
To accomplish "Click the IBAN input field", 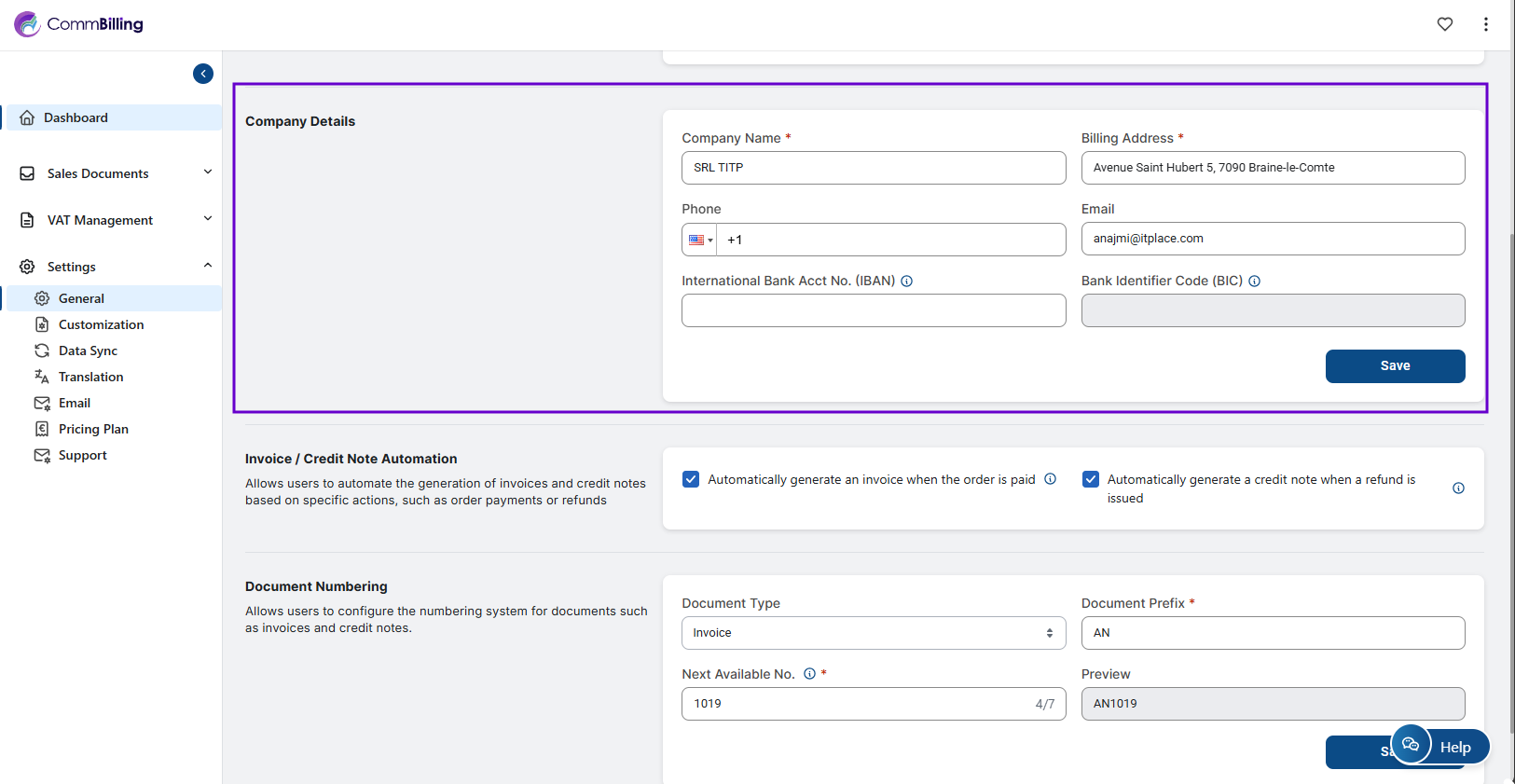I will point(873,310).
